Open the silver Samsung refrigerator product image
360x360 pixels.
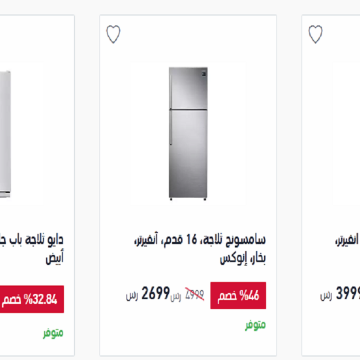tap(188, 133)
